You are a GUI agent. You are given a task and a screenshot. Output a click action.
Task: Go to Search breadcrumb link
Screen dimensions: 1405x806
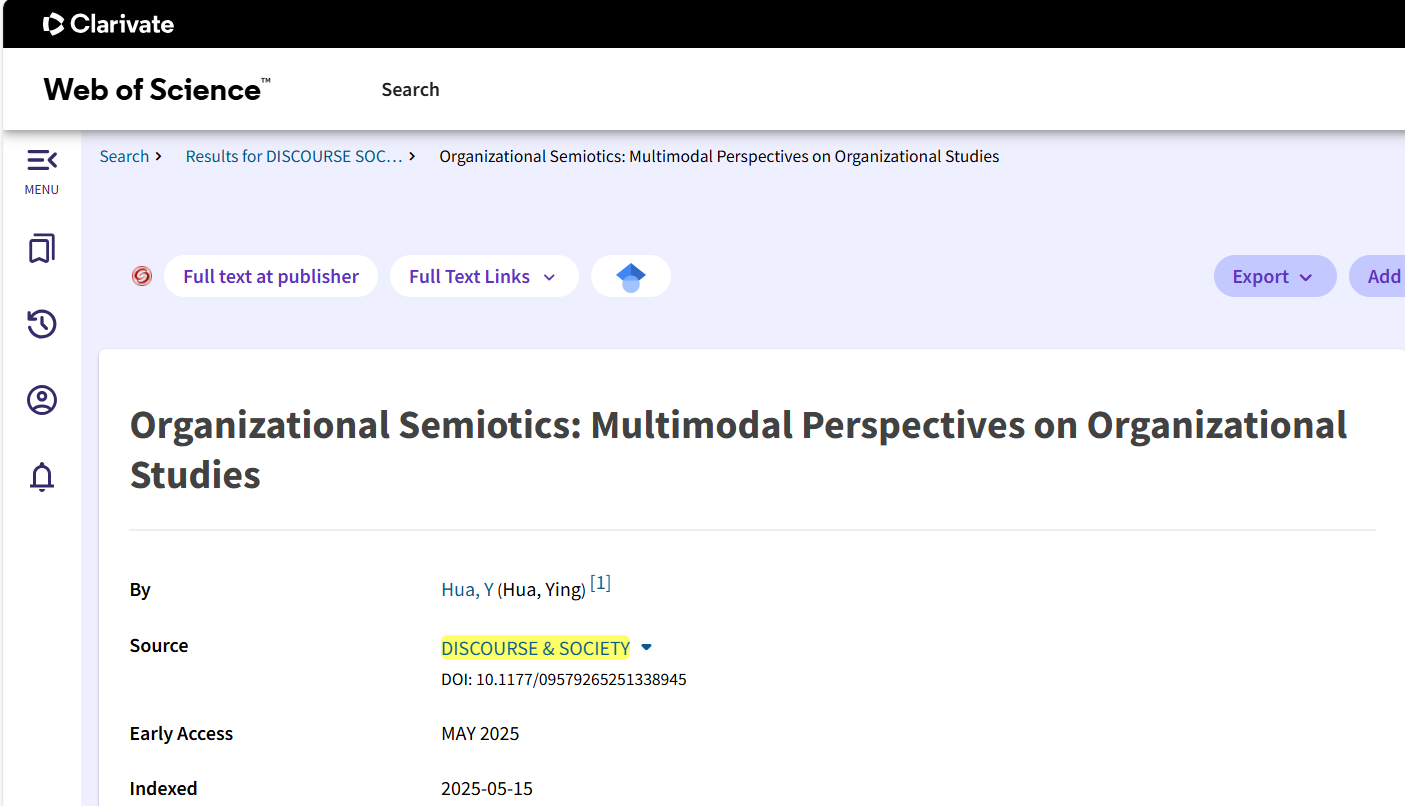[x=124, y=156]
